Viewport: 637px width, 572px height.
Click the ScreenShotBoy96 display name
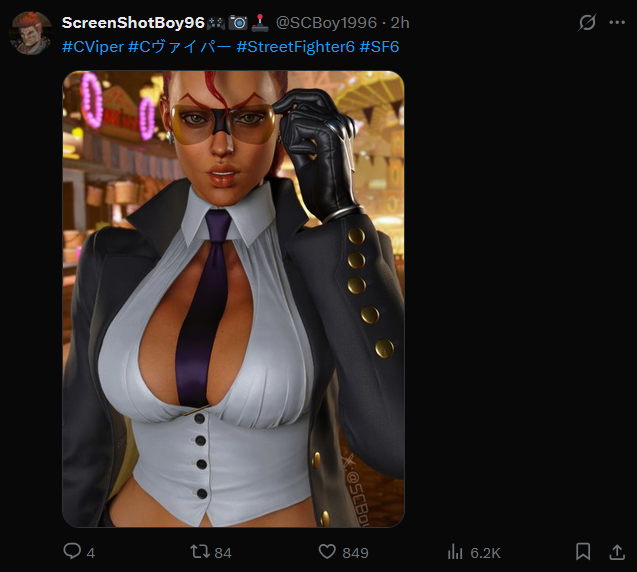(x=133, y=23)
